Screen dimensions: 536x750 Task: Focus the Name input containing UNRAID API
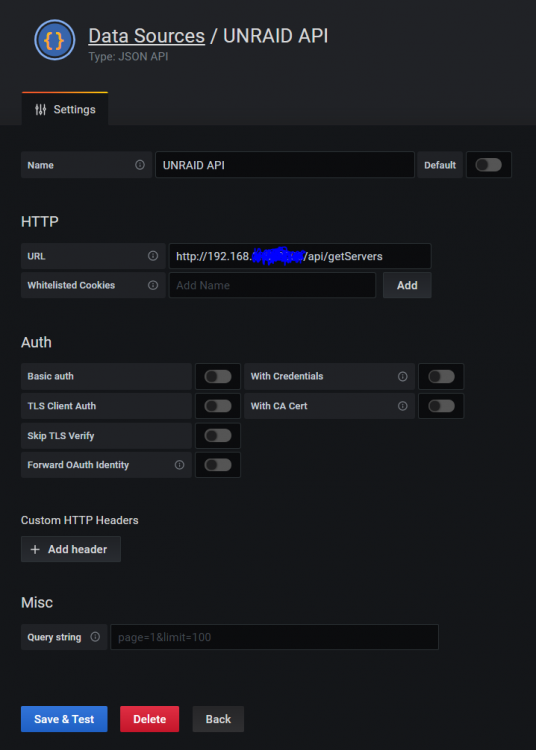click(285, 165)
